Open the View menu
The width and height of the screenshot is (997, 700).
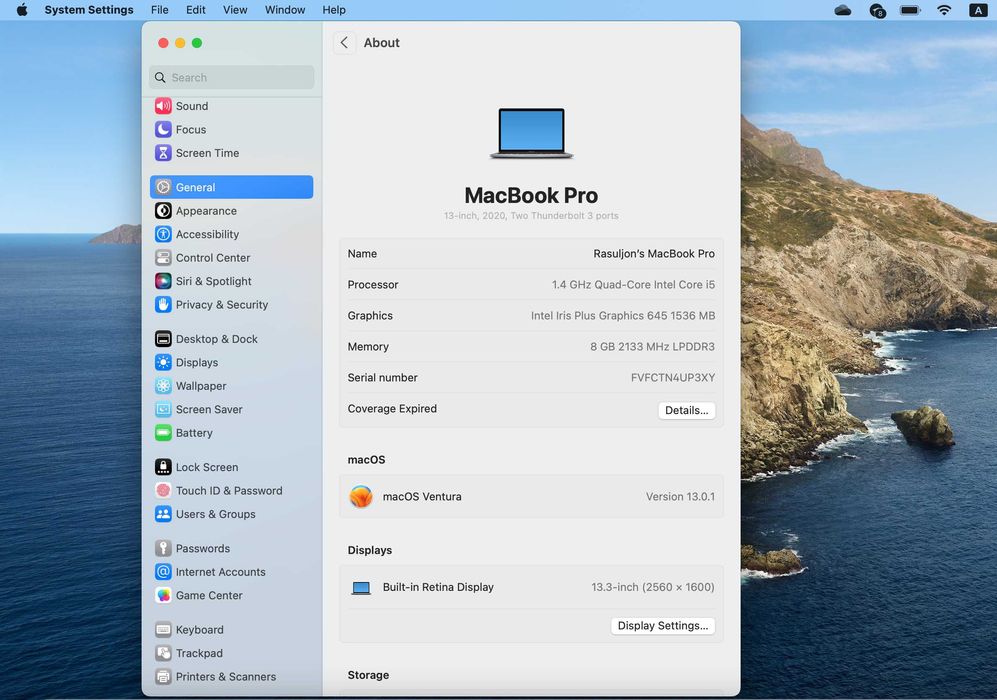(235, 10)
